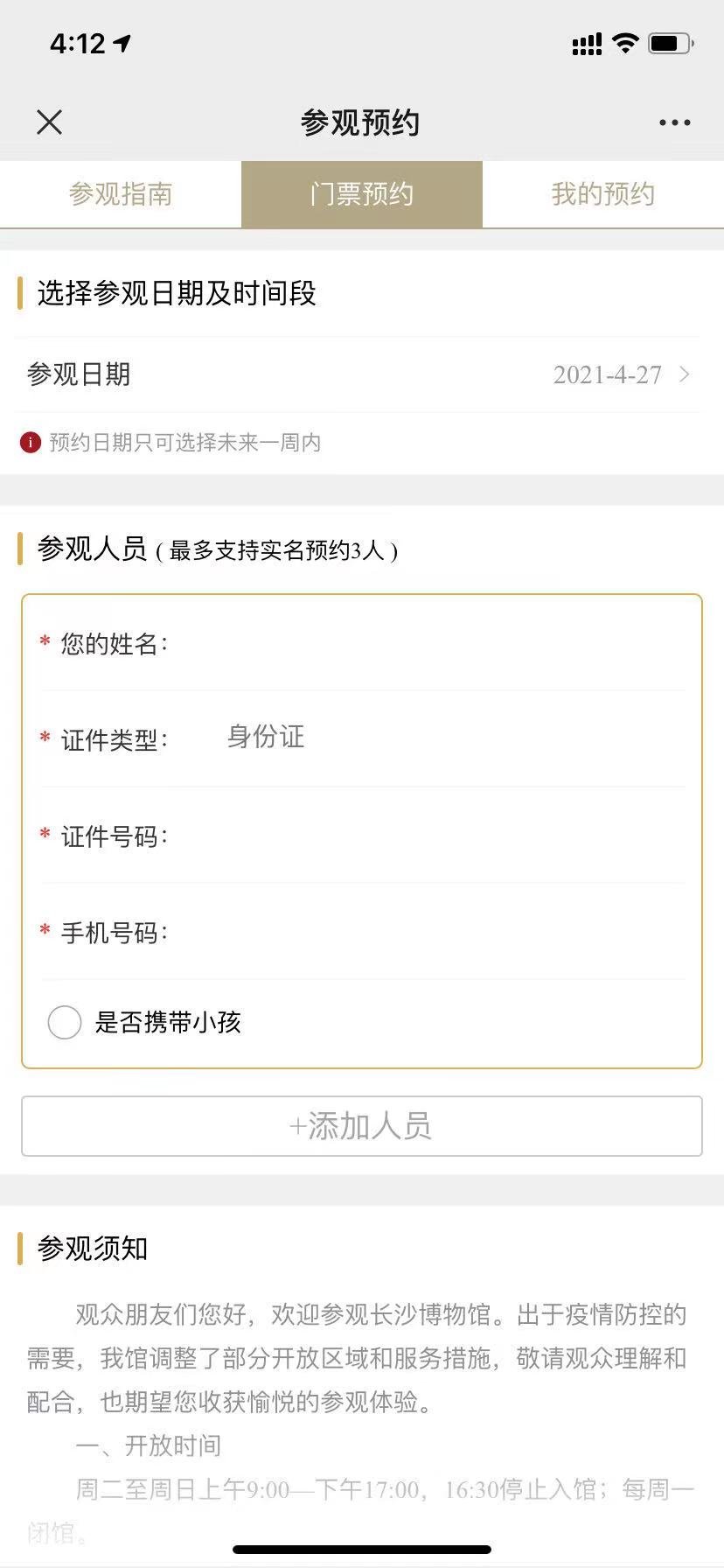Screen dimensions: 724x1568
Task: Toggle the 是否携带小孩 radio button
Action: click(x=65, y=1022)
